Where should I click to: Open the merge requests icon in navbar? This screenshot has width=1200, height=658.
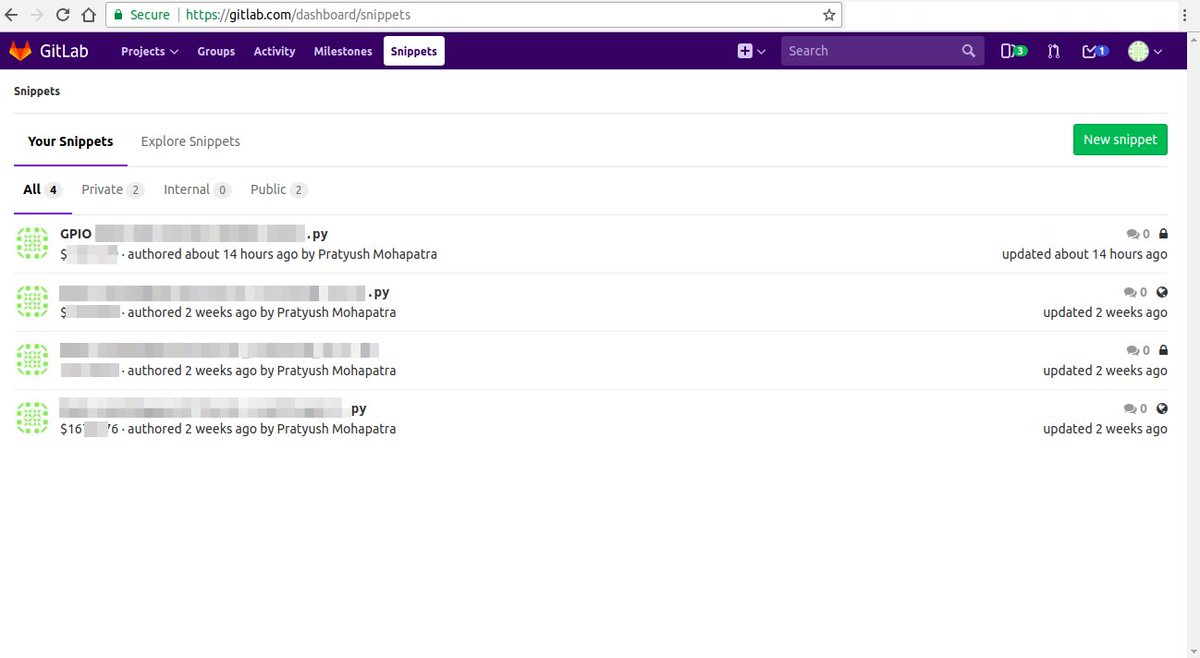[1053, 51]
